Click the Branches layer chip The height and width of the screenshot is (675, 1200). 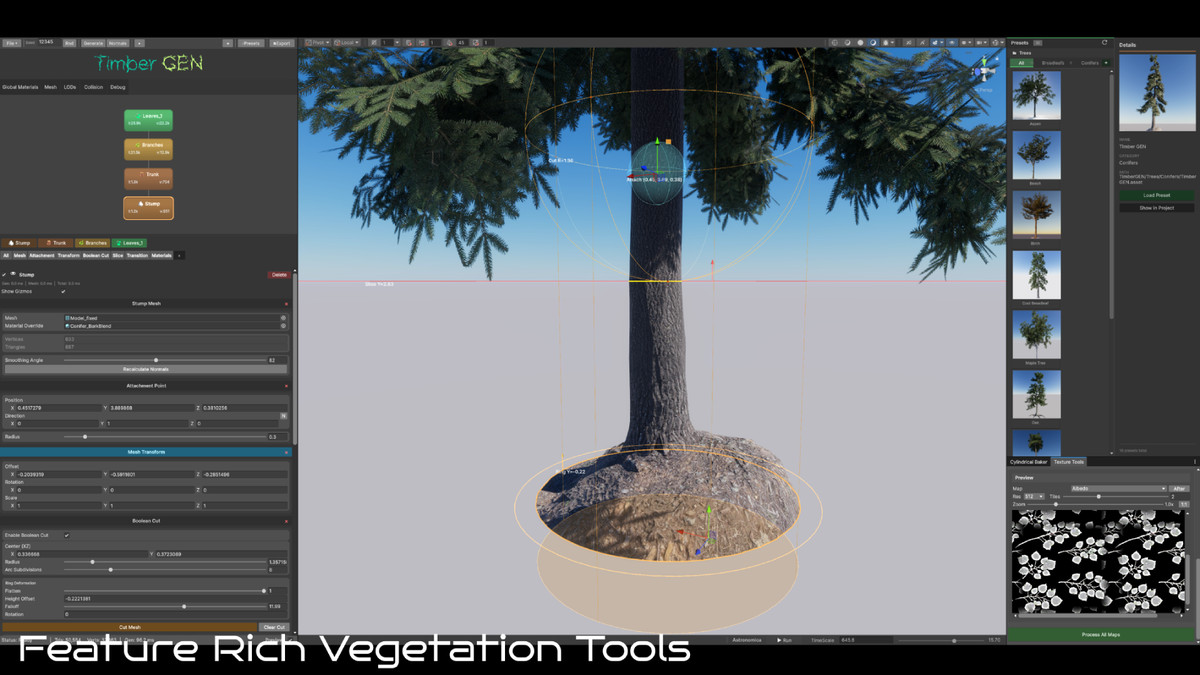coord(93,243)
